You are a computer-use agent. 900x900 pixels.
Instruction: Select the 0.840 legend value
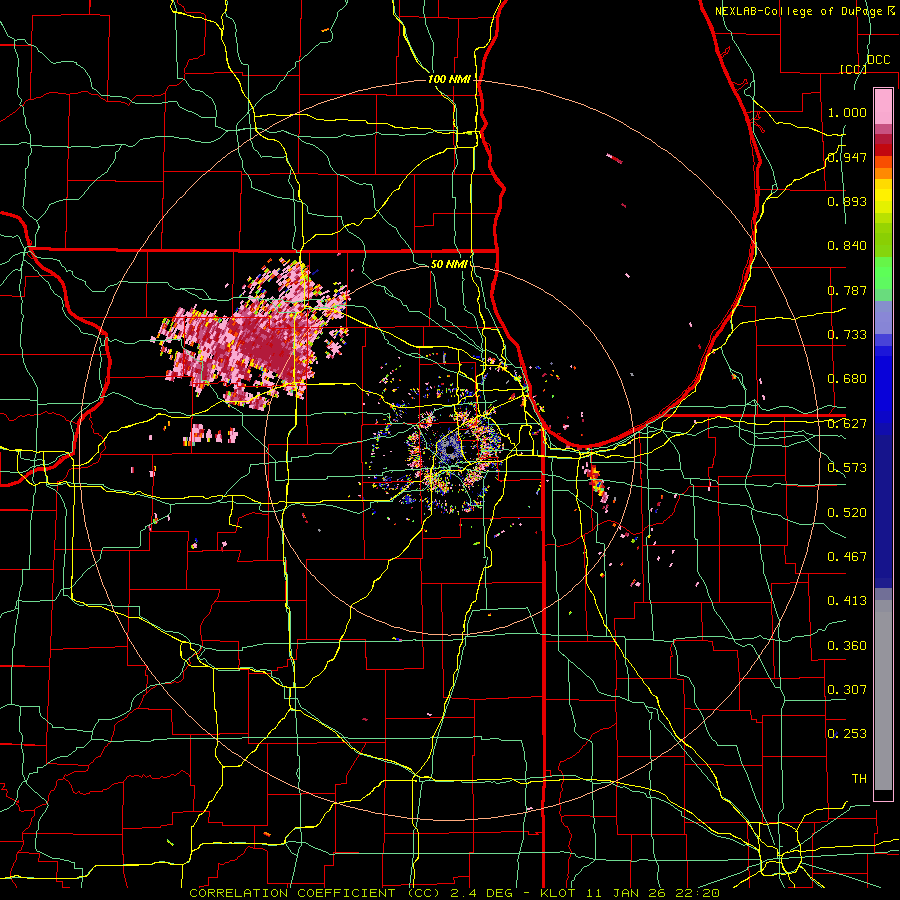coord(847,246)
